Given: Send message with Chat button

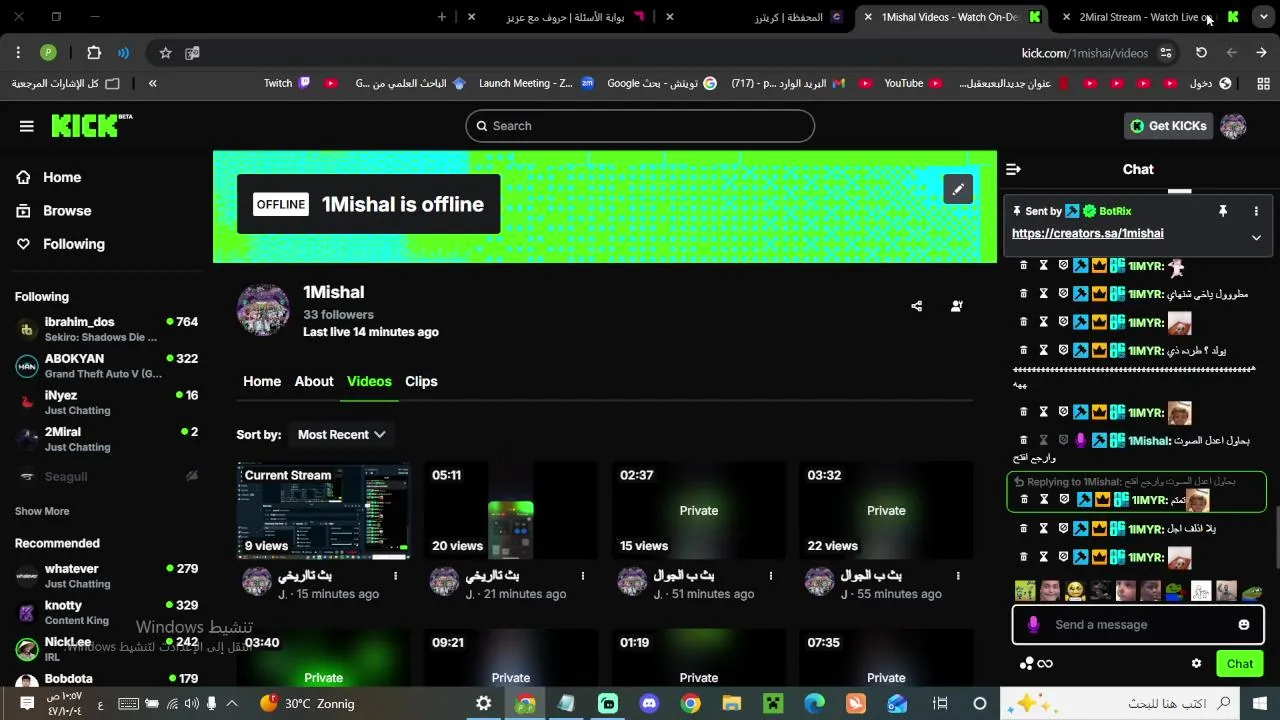Looking at the screenshot, I should coord(1240,663).
